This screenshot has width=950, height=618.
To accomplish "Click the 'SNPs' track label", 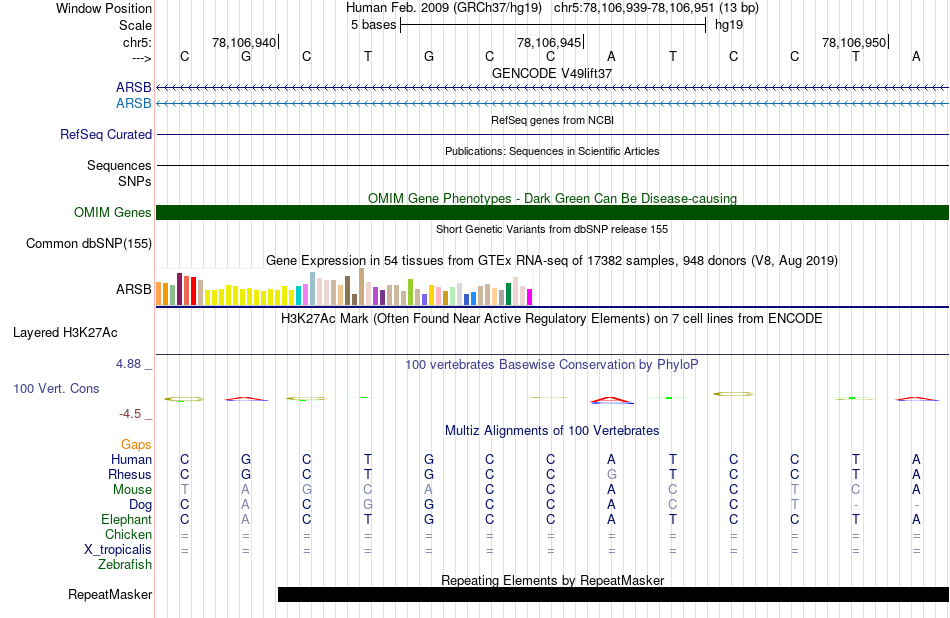I will point(135,181).
